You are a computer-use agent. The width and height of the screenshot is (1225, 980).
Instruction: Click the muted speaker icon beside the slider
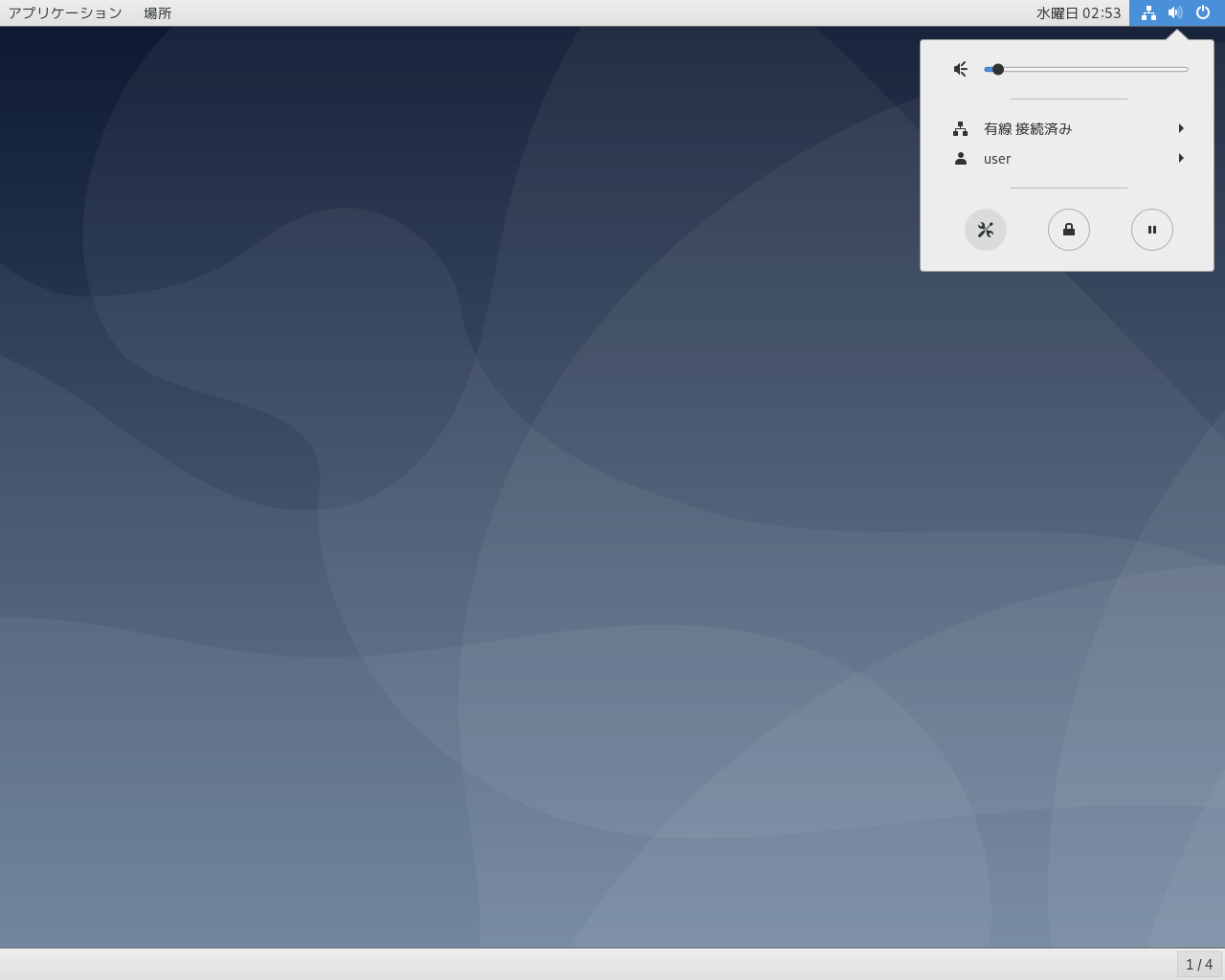(x=961, y=69)
